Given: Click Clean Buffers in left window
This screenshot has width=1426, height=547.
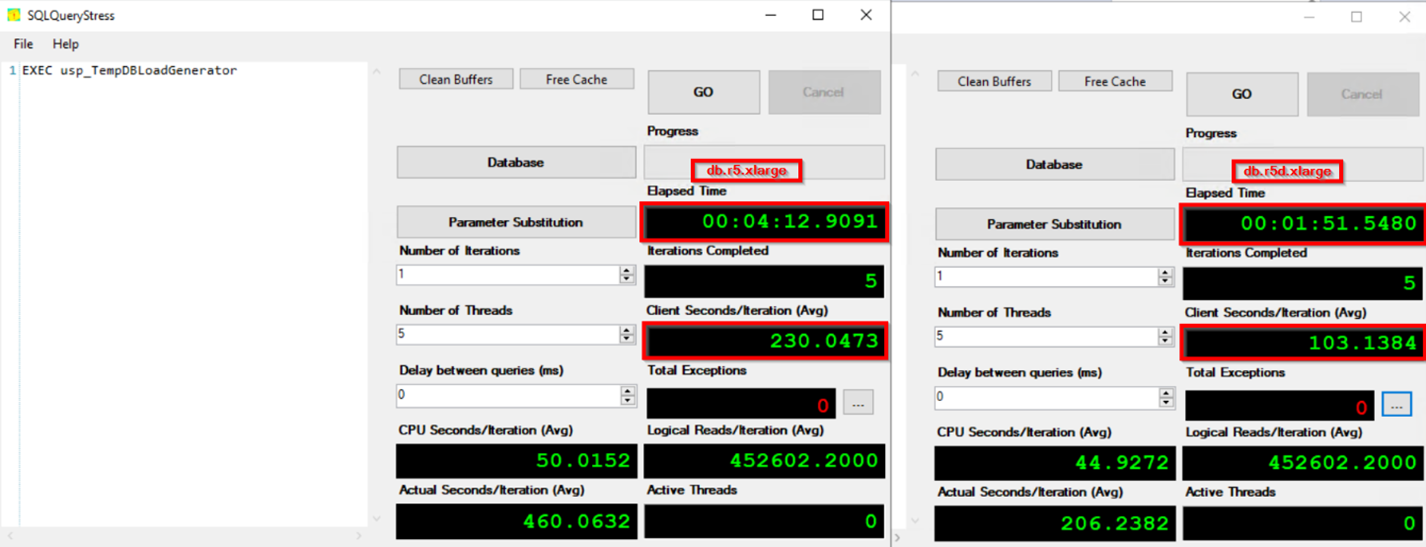Looking at the screenshot, I should (455, 79).
